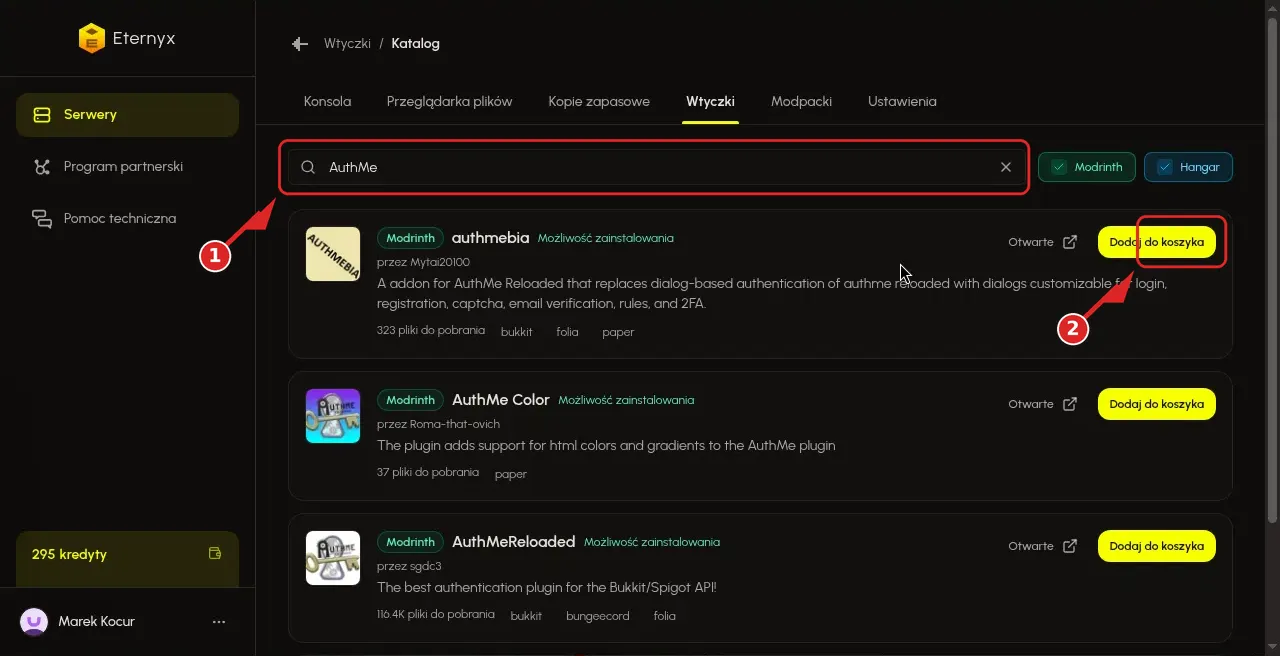Switch to the Konsola tab
Screen dimensions: 1280x656
[327, 101]
